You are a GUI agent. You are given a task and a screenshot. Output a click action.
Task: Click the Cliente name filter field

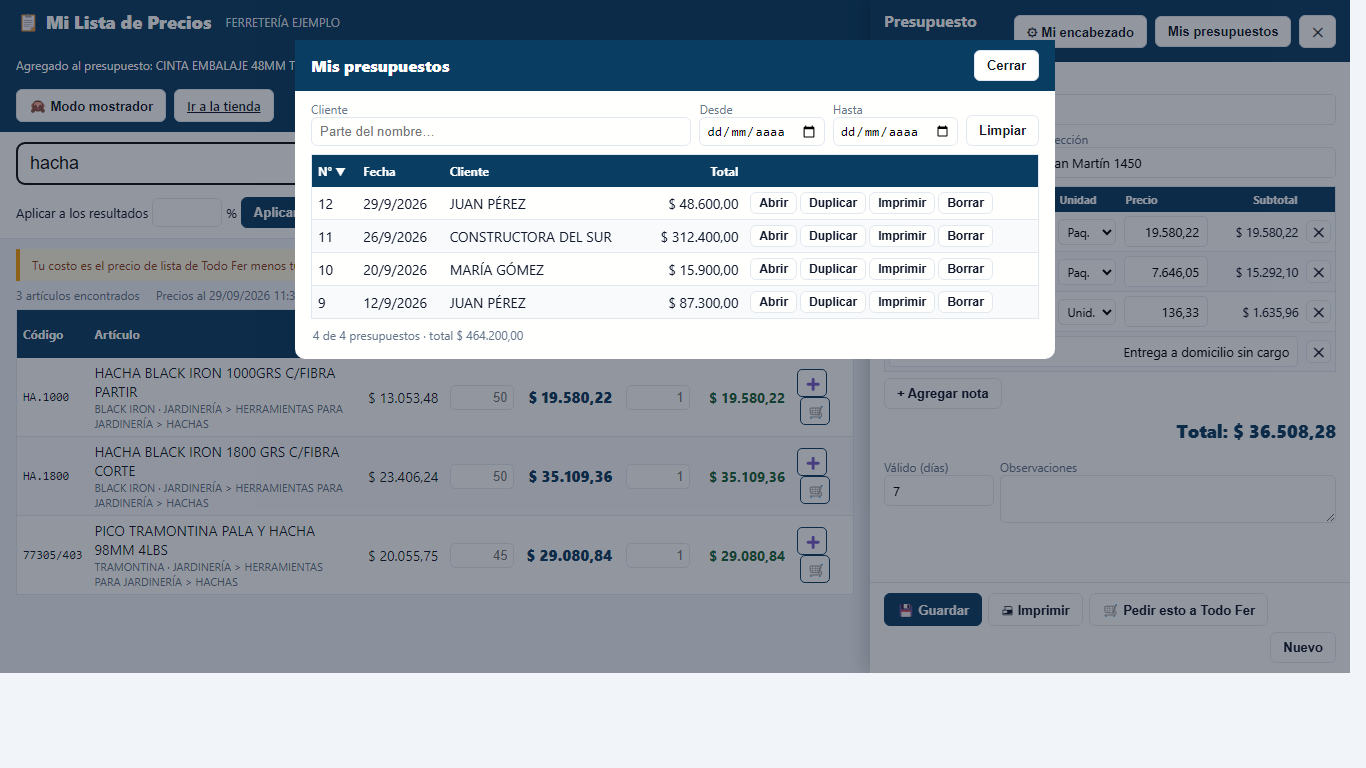(x=501, y=132)
